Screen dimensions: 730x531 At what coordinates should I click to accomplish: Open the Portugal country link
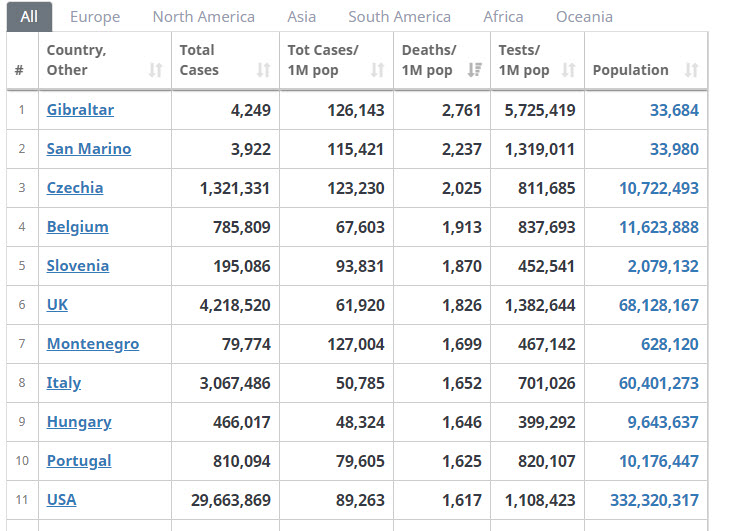[x=79, y=461]
